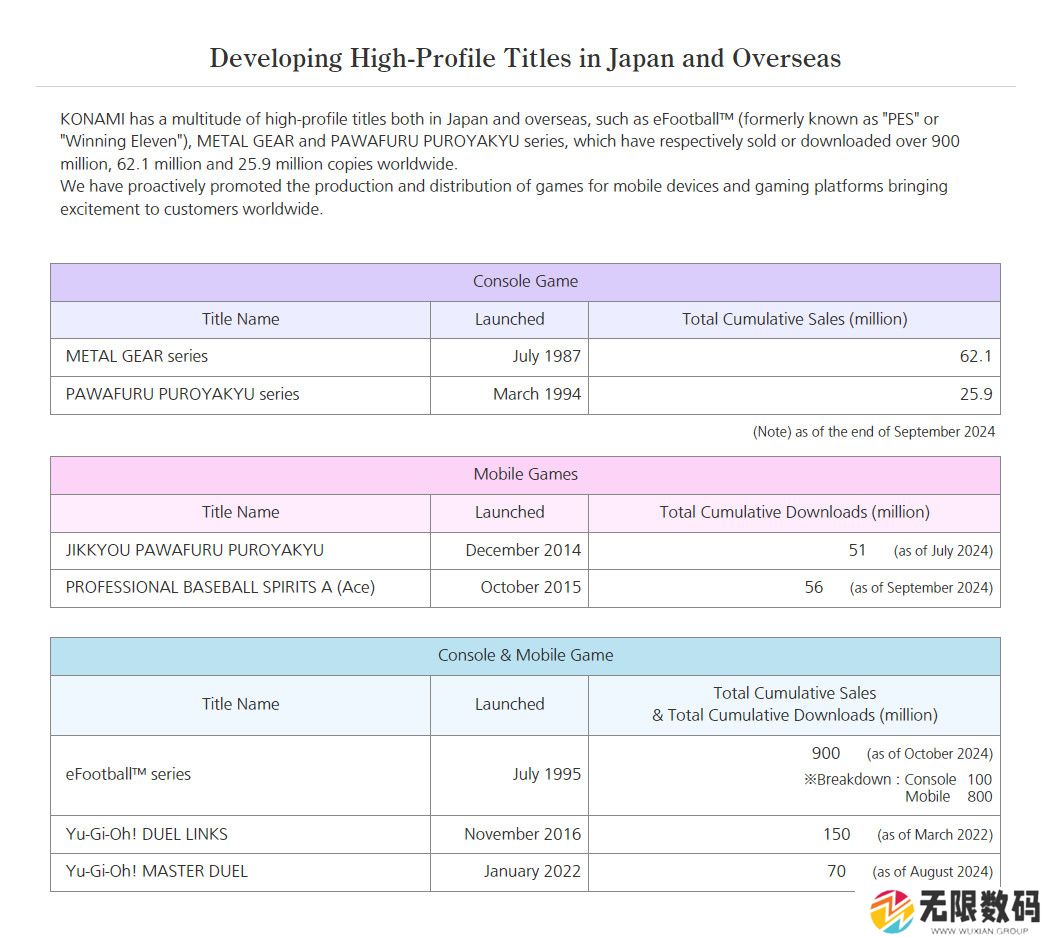Click the heading "Developing High-Profile Titles in Japan and Overseas"
Screen dimensions: 1055x937
(x=525, y=59)
